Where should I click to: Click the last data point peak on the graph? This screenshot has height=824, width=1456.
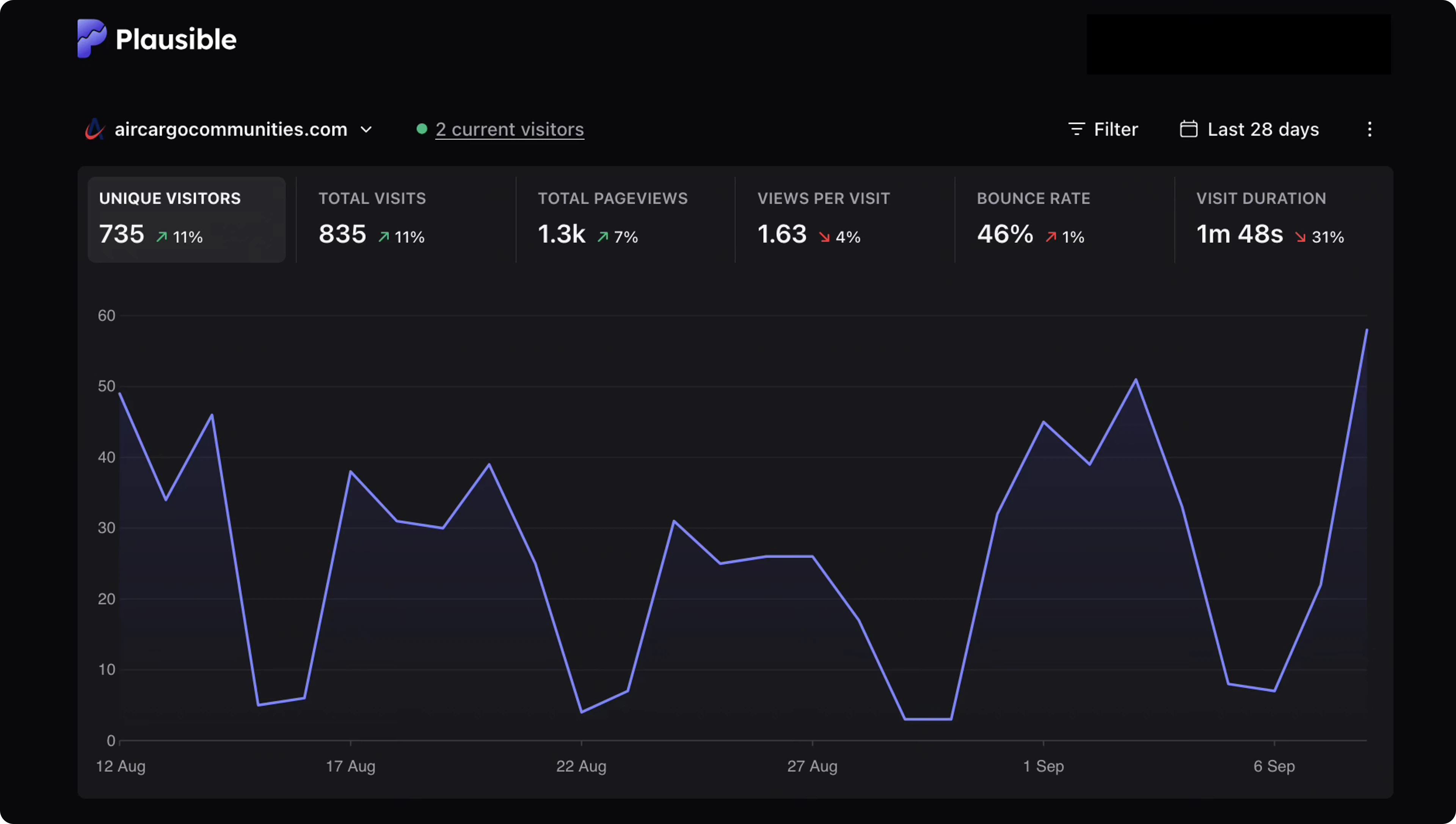(1366, 330)
